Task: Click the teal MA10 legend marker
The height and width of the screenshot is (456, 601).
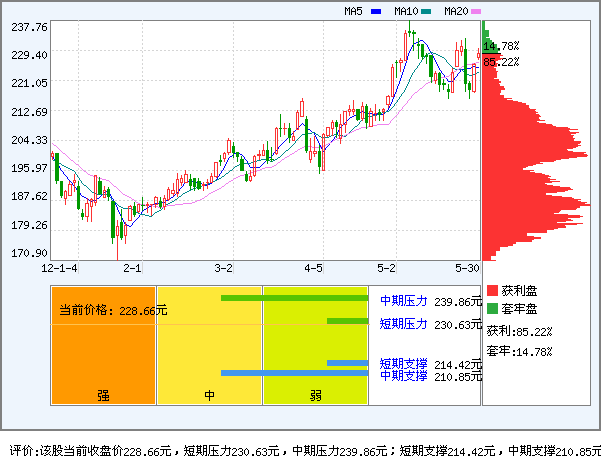Action: (426, 12)
